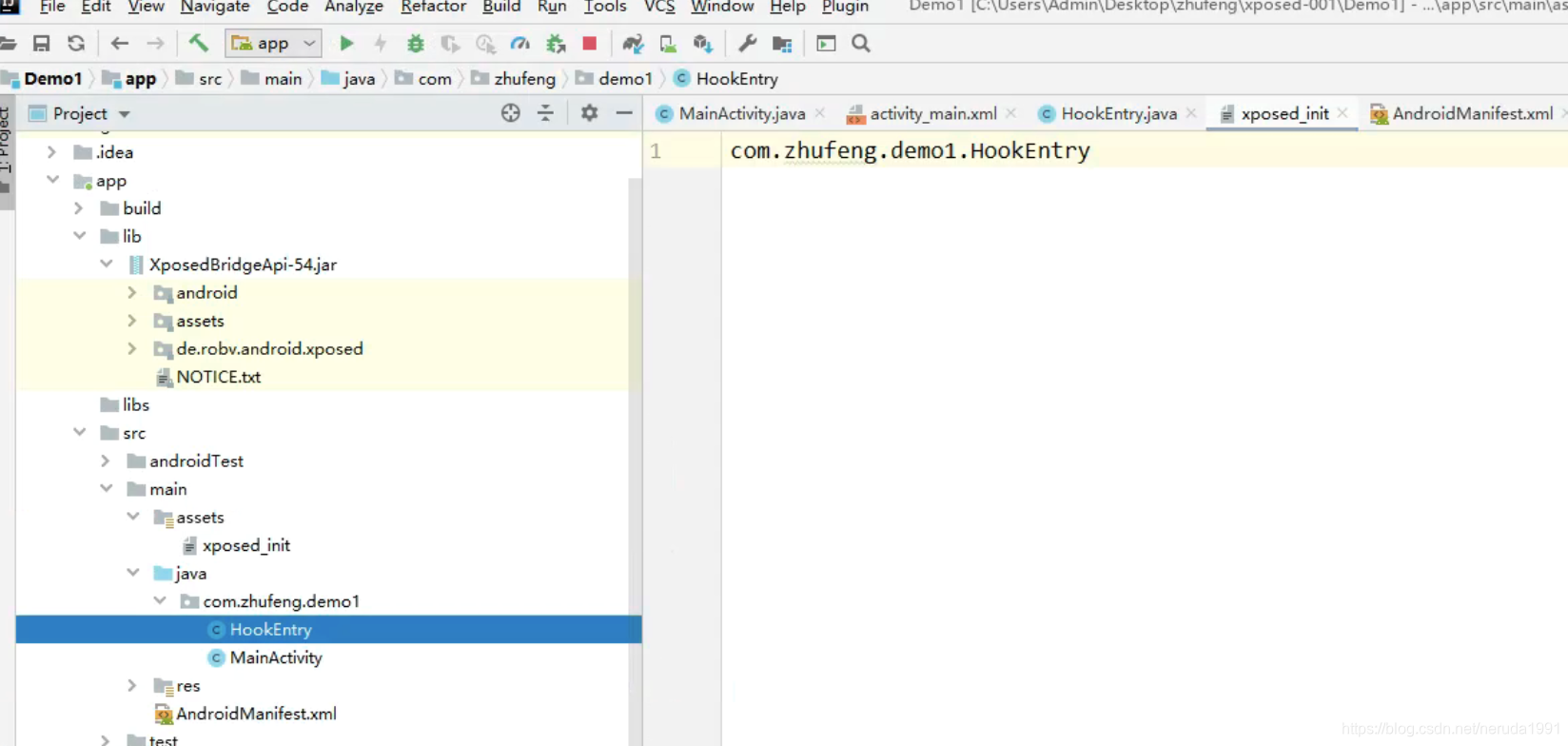Switch to the HookEntry.java tab
The height and width of the screenshot is (746, 1568).
tap(1107, 114)
